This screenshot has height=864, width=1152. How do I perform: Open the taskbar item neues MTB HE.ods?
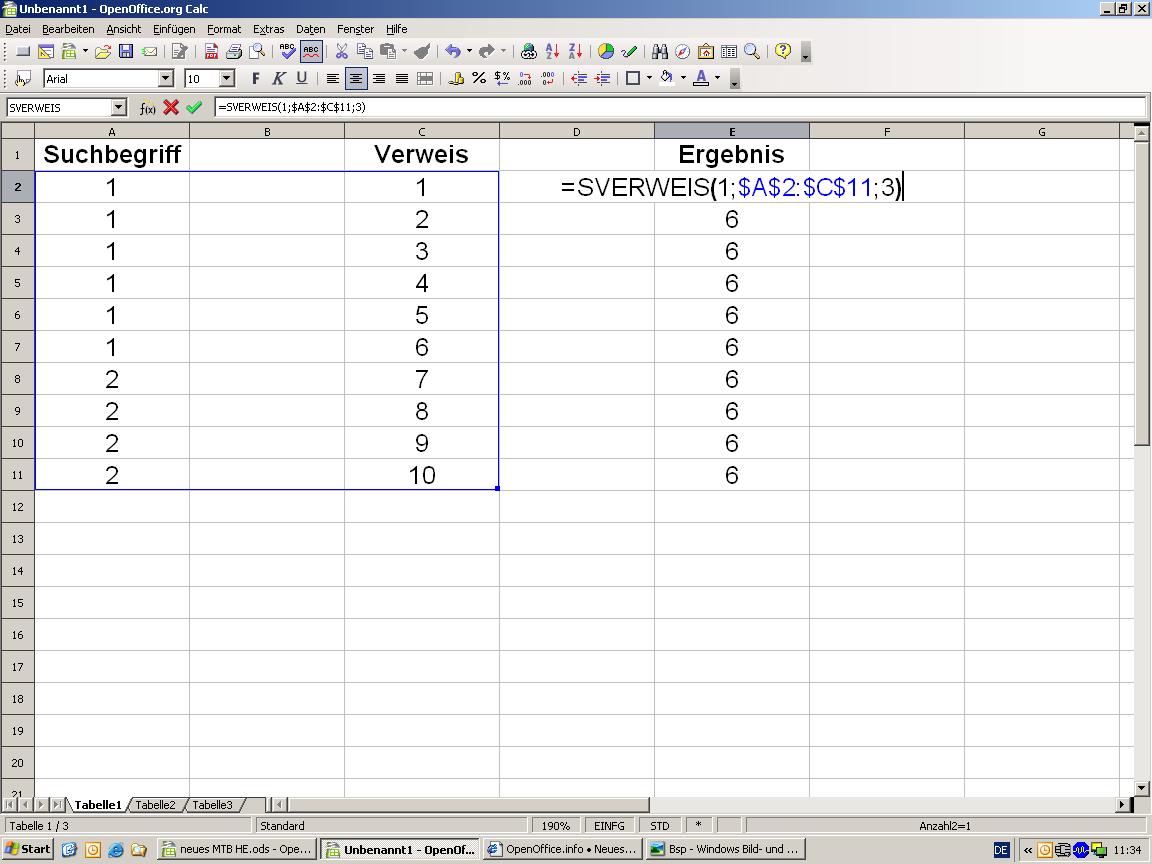tap(237, 849)
